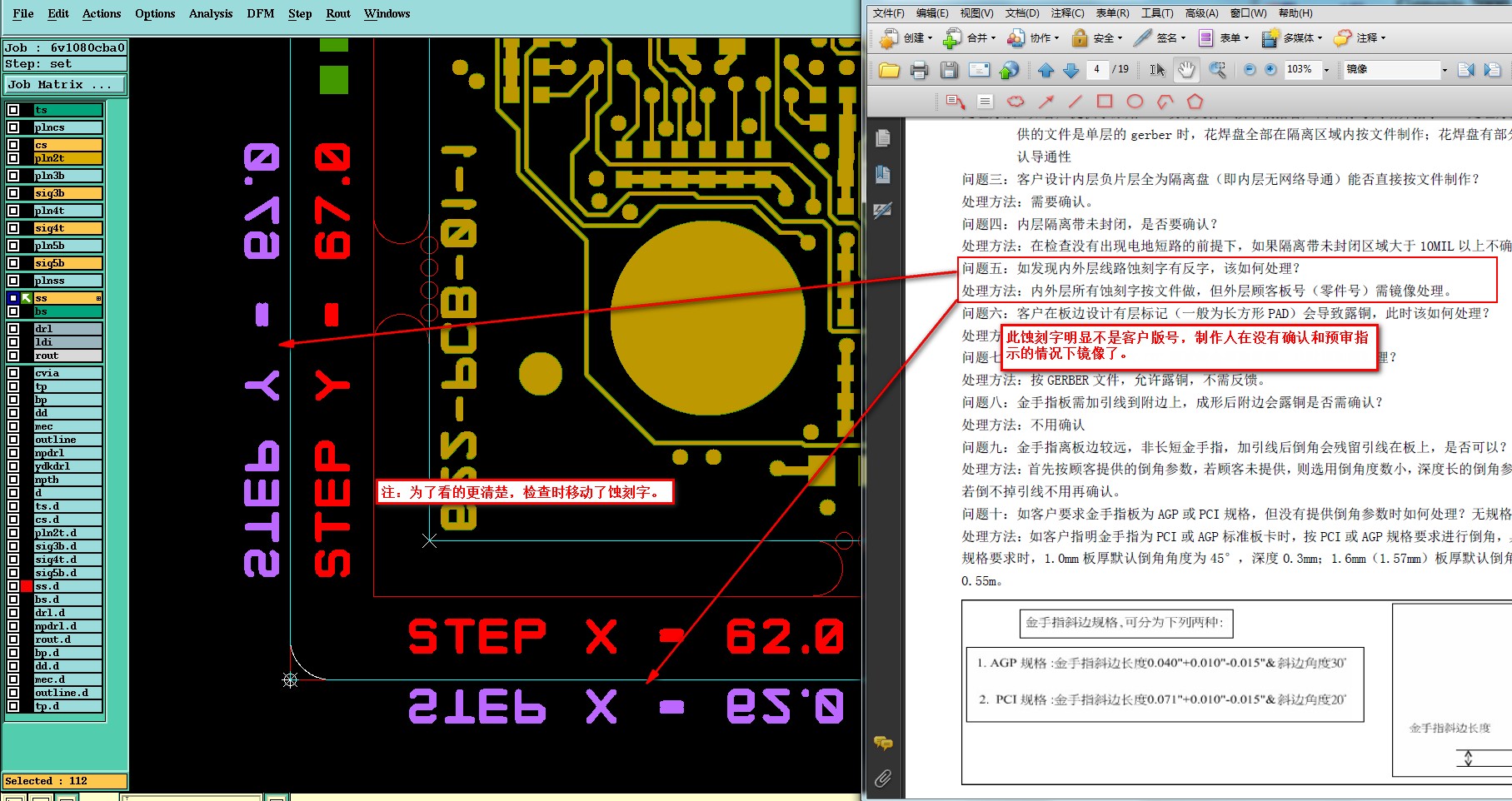
Task: Open the 工具(T) menu in PDF viewer
Action: point(1157,13)
